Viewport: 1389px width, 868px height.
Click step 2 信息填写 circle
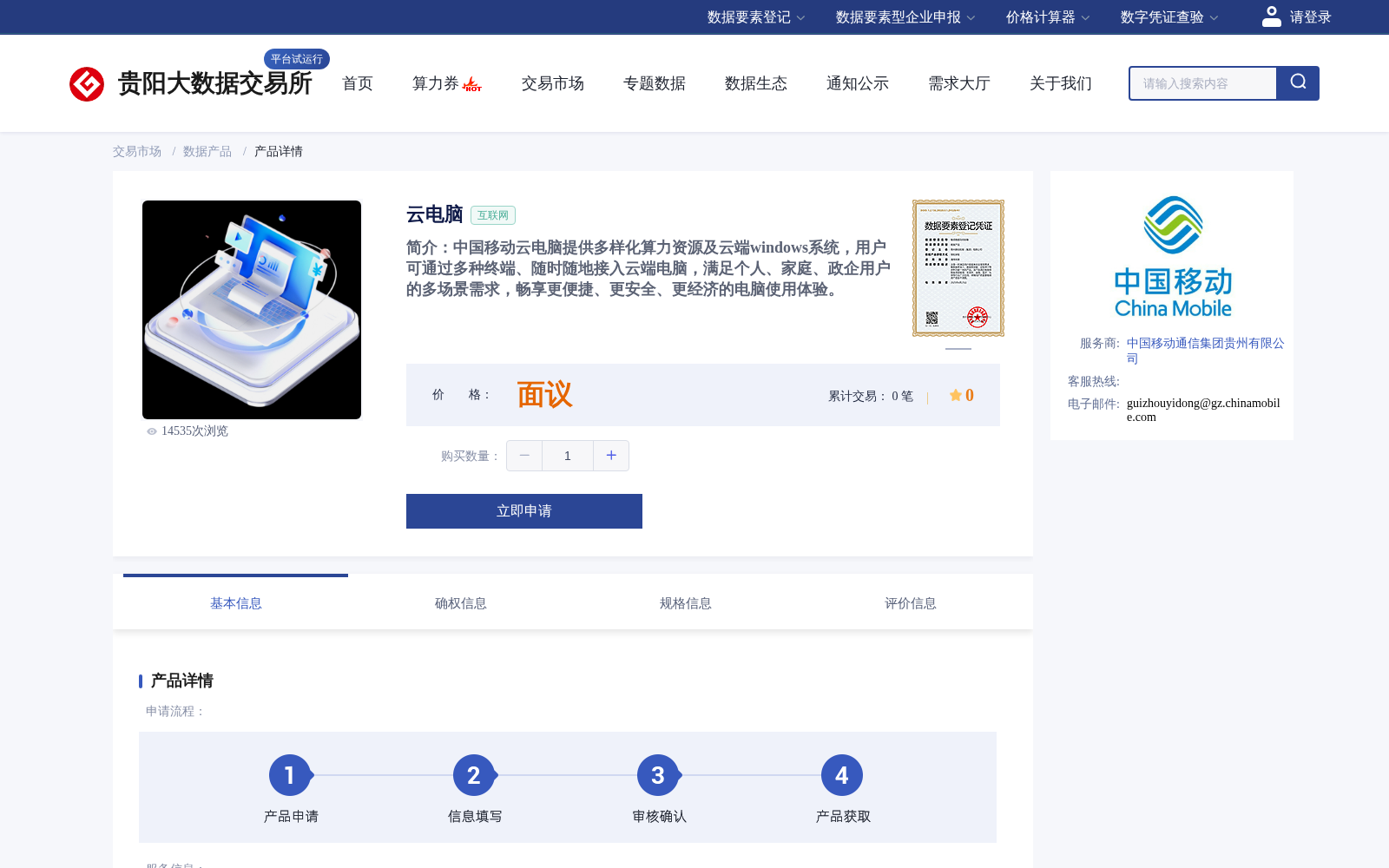click(474, 775)
